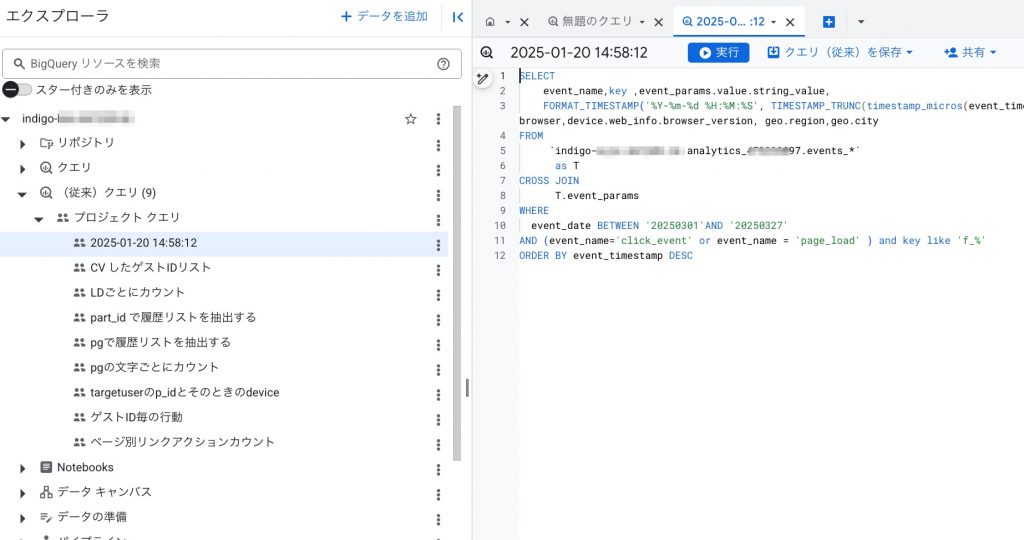Collapse the (従来) クエリ (9) node
The height and width of the screenshot is (540, 1024).
(x=22, y=194)
